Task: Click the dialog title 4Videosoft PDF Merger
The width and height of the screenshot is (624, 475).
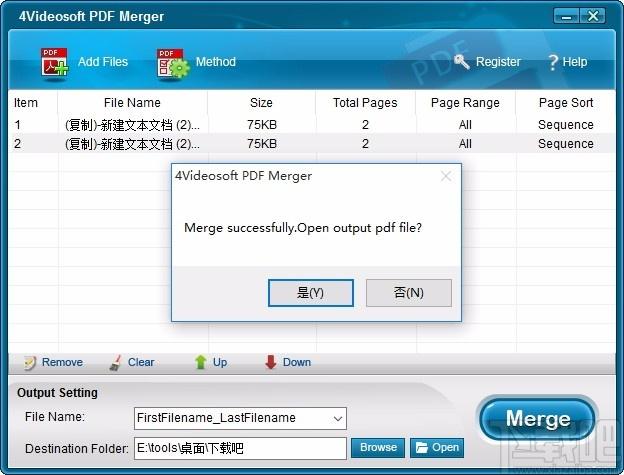Action: 244,176
